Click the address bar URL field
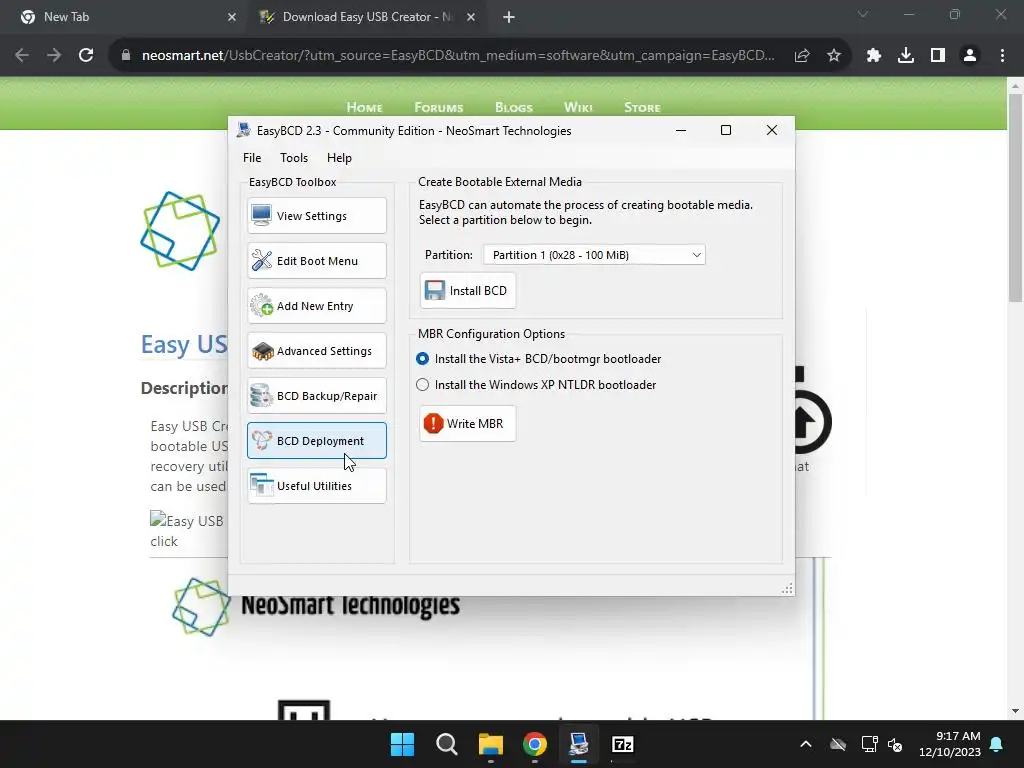Image resolution: width=1024 pixels, height=768 pixels. coord(457,55)
